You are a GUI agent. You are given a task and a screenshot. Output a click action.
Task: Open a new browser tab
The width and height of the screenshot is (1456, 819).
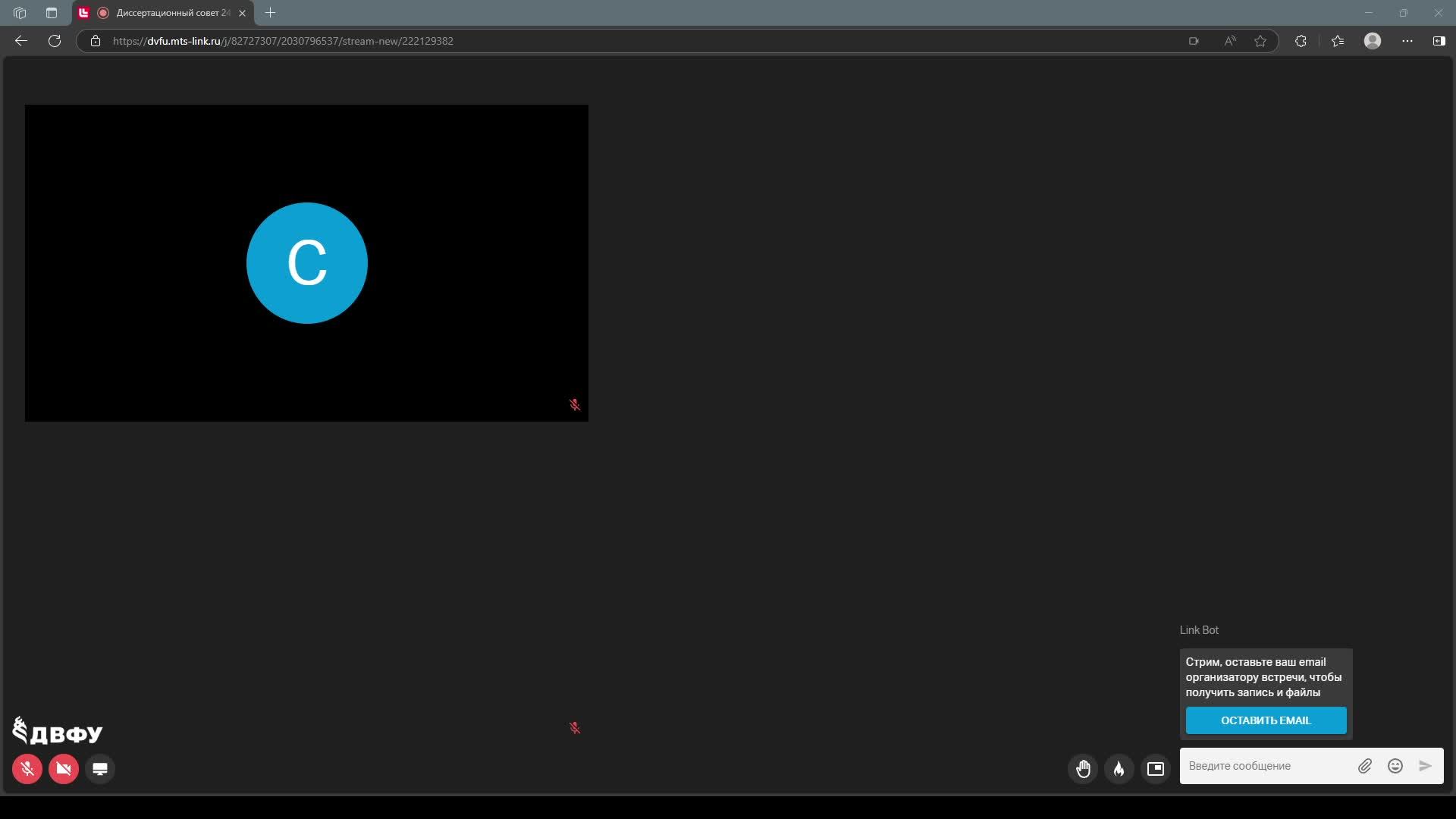271,13
